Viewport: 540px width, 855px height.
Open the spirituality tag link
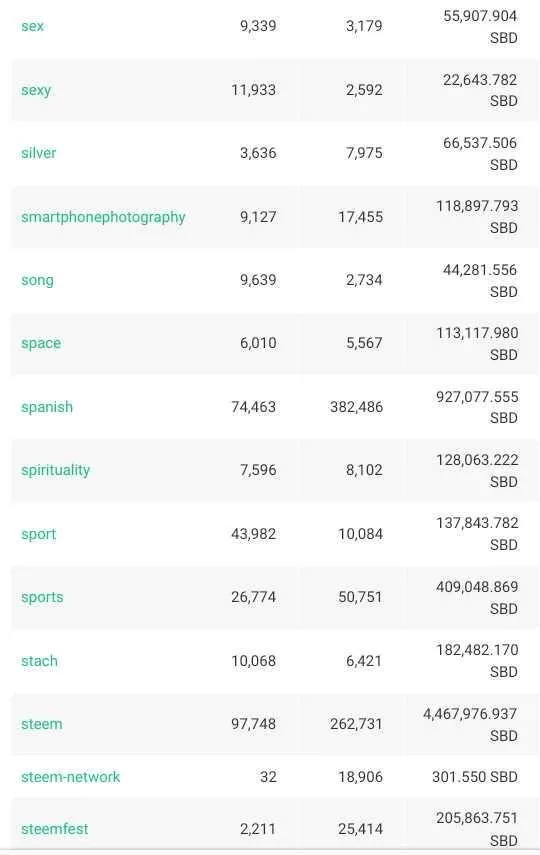[55, 470]
